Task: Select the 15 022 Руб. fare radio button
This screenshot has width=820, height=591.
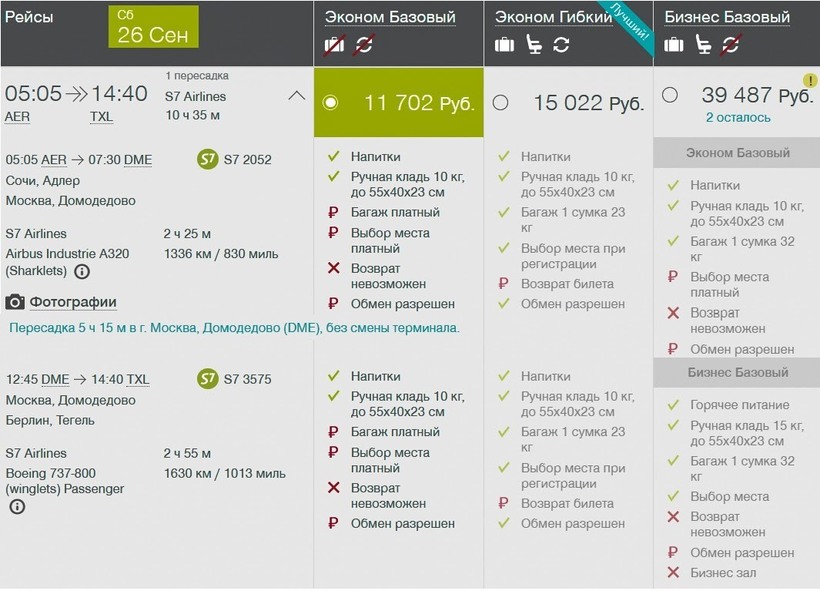Action: point(500,102)
